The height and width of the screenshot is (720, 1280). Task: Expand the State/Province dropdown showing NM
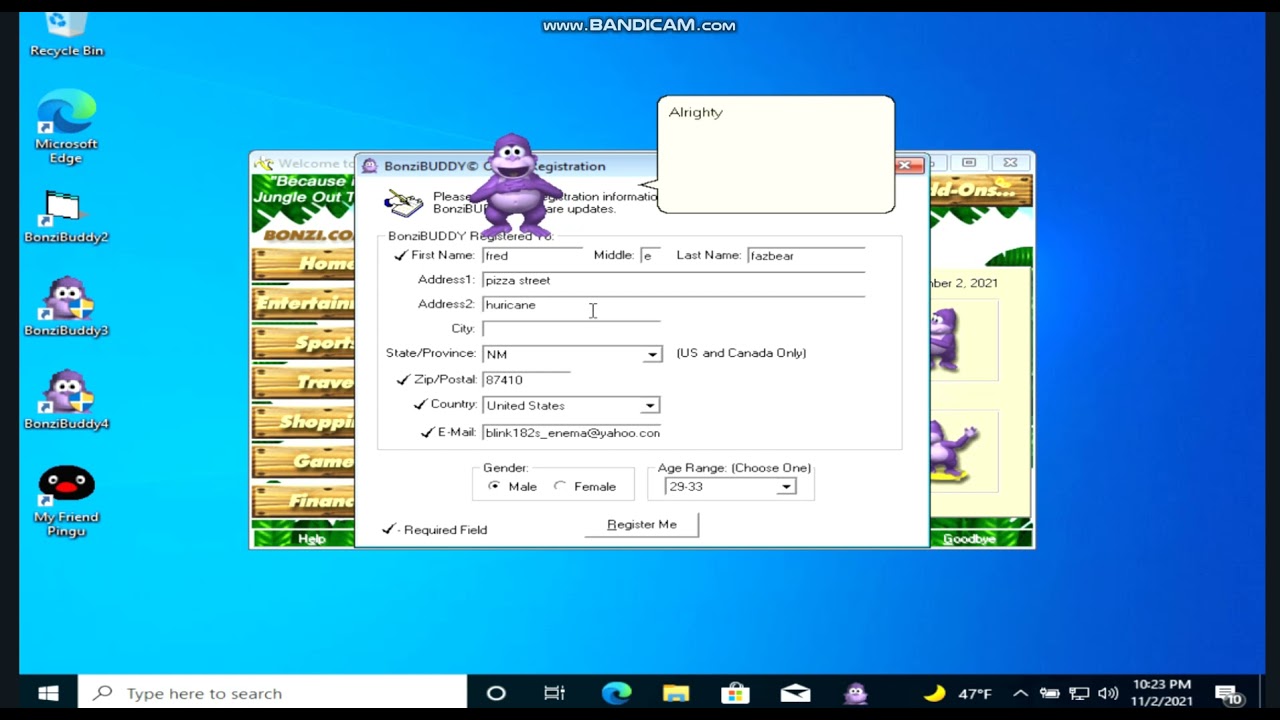652,354
